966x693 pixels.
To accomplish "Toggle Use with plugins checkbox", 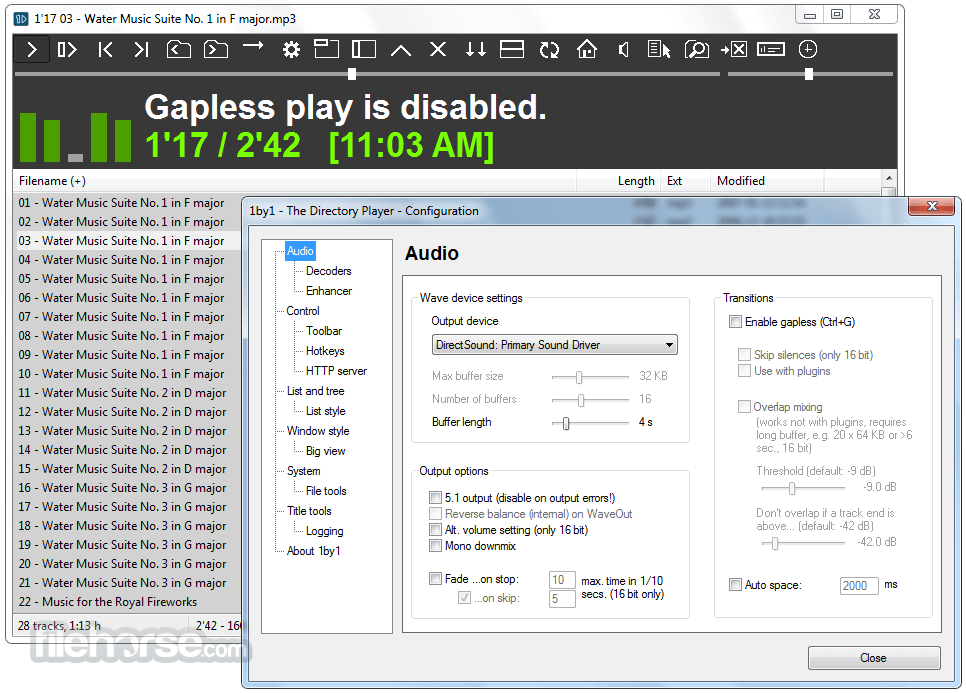I will 744,370.
